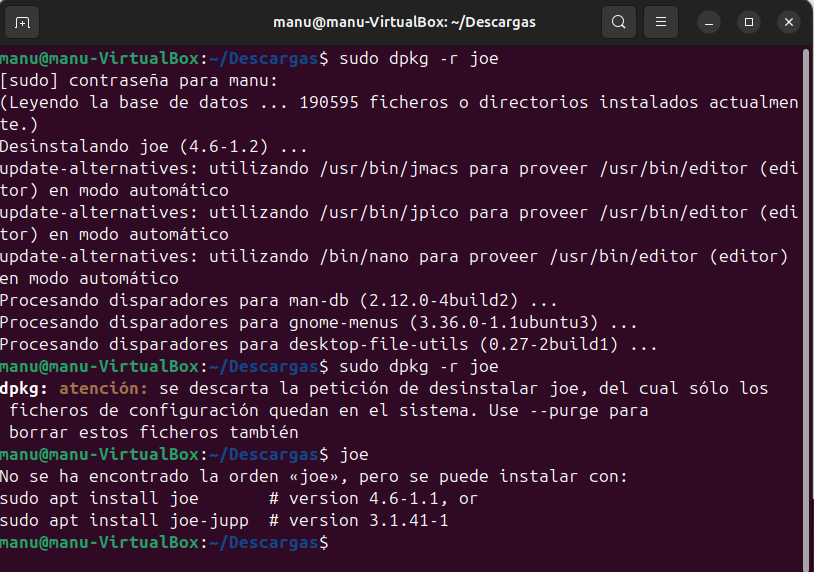This screenshot has width=814, height=572.
Task: Click the terminal's vertical scrollbar
Action: click(x=808, y=300)
